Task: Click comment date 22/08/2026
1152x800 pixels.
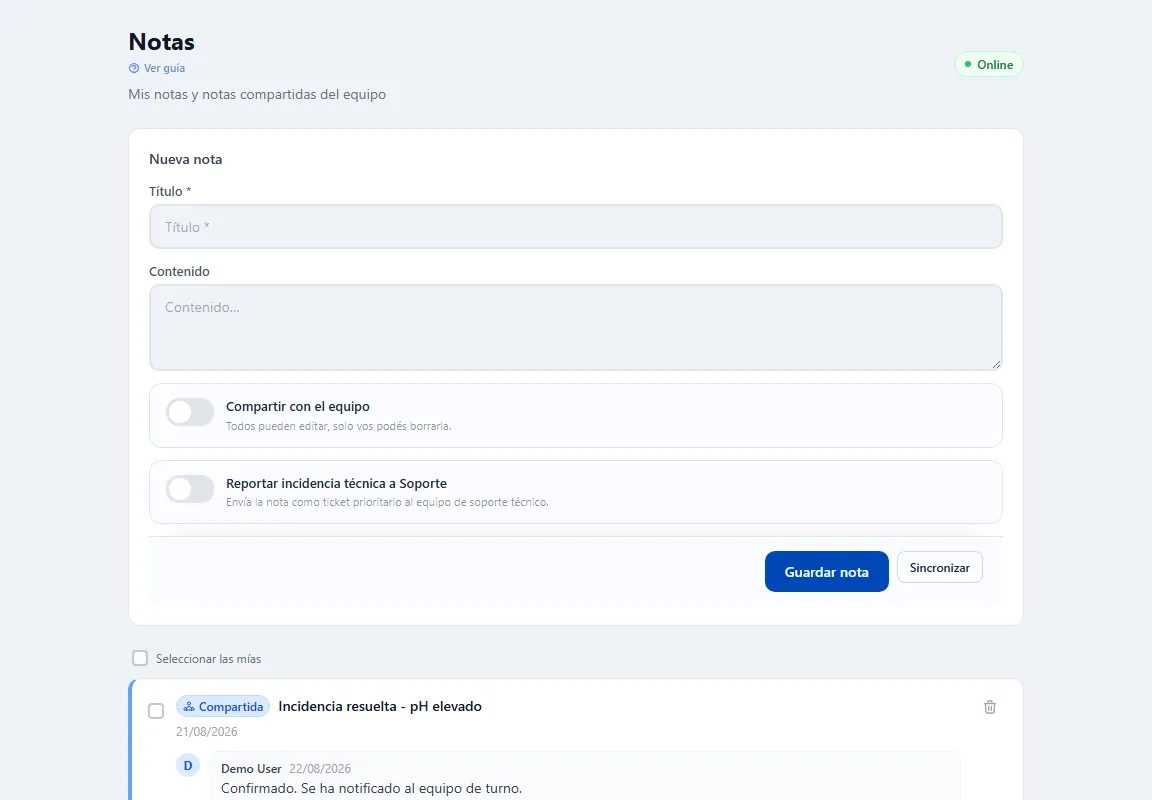Action: click(320, 769)
